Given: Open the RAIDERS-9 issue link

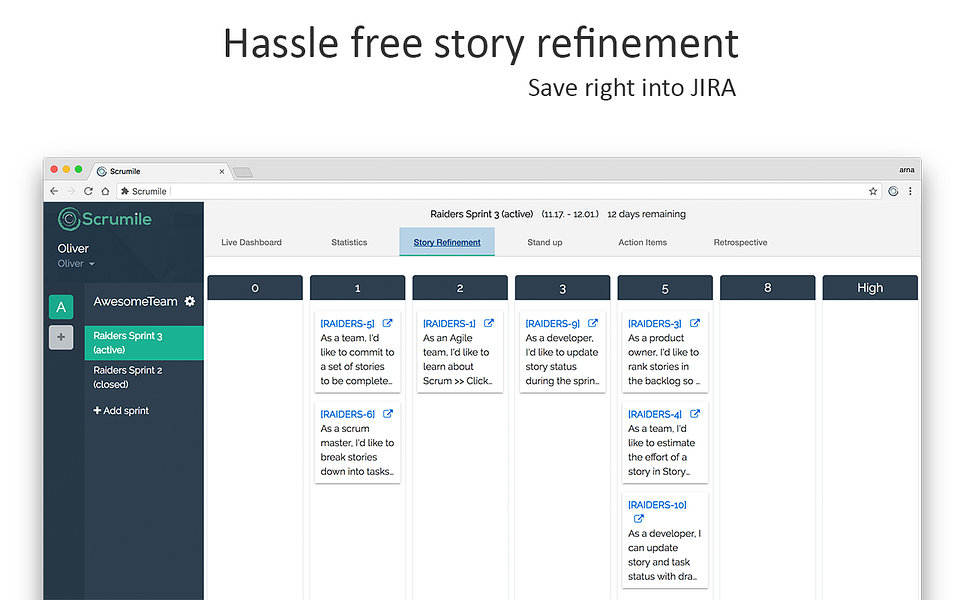Looking at the screenshot, I should point(552,324).
